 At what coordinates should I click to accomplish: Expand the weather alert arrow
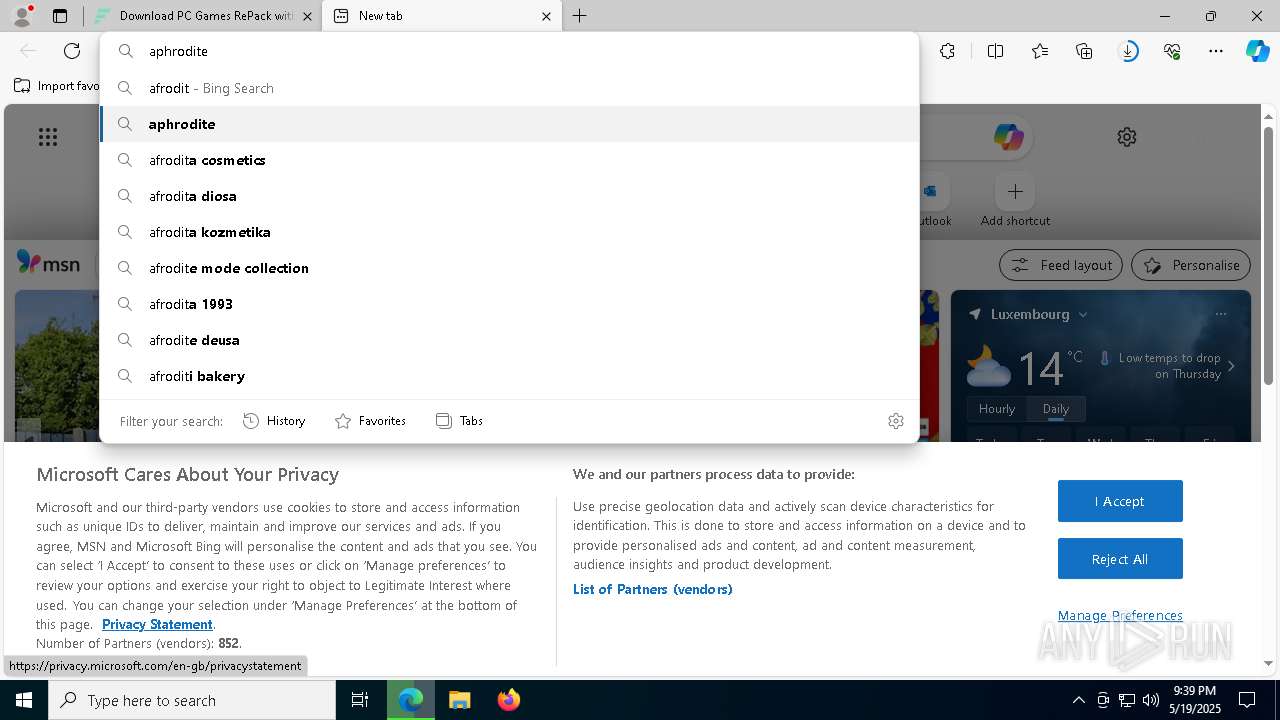(1231, 366)
